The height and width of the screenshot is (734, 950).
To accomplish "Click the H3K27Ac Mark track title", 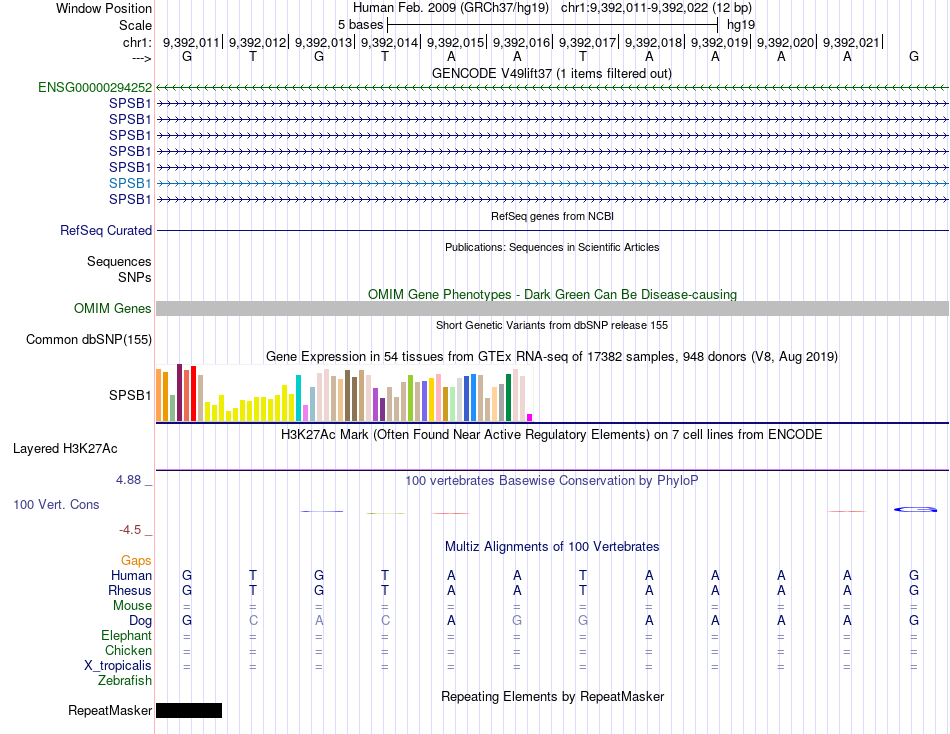I will (x=551, y=435).
